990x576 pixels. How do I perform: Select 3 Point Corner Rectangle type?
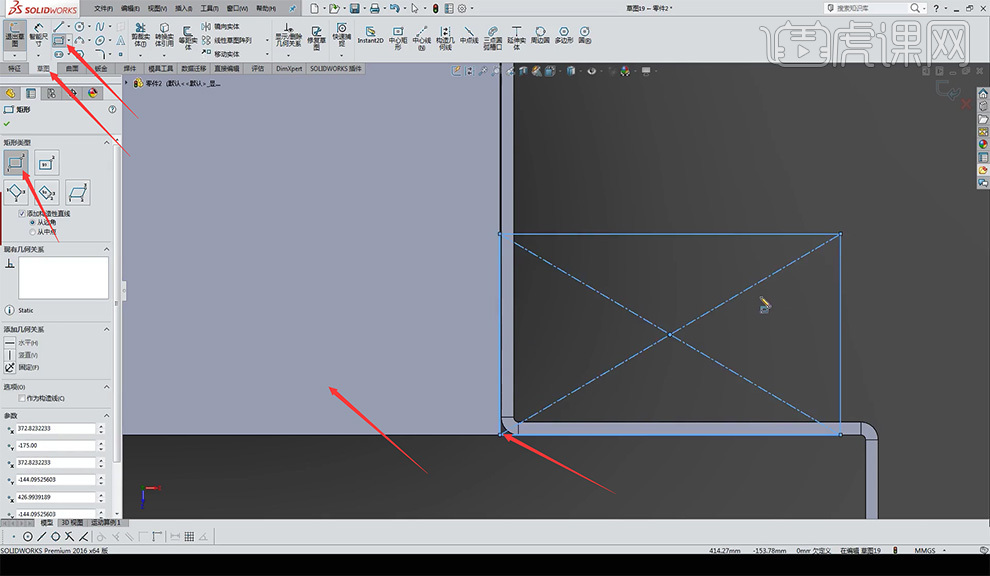pos(15,192)
